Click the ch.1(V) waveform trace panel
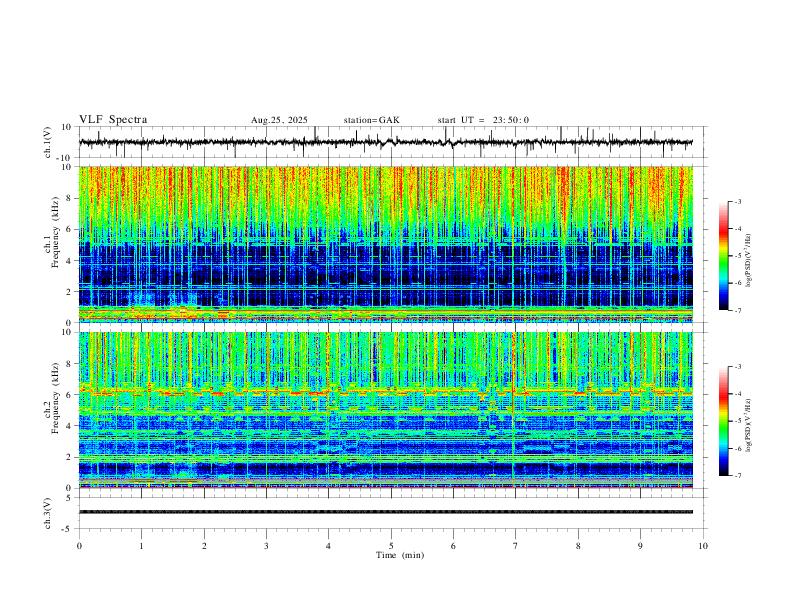 pos(393,142)
